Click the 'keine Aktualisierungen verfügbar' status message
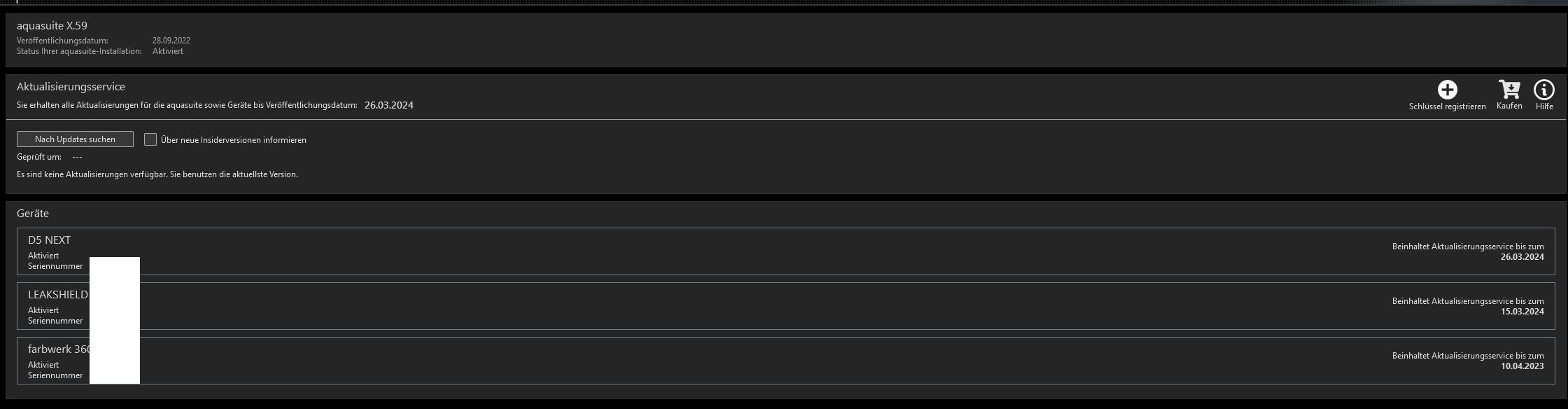Image resolution: width=1568 pixels, height=409 pixels. (157, 174)
